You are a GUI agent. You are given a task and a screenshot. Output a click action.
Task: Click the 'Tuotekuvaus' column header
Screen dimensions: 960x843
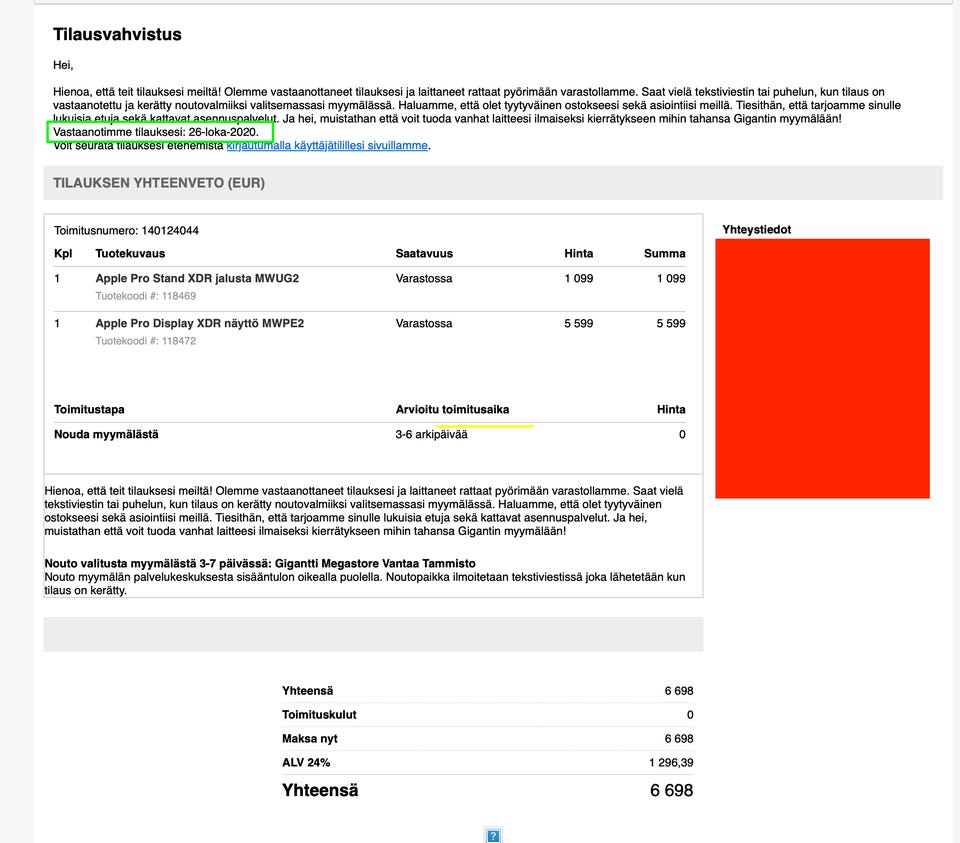[130, 253]
